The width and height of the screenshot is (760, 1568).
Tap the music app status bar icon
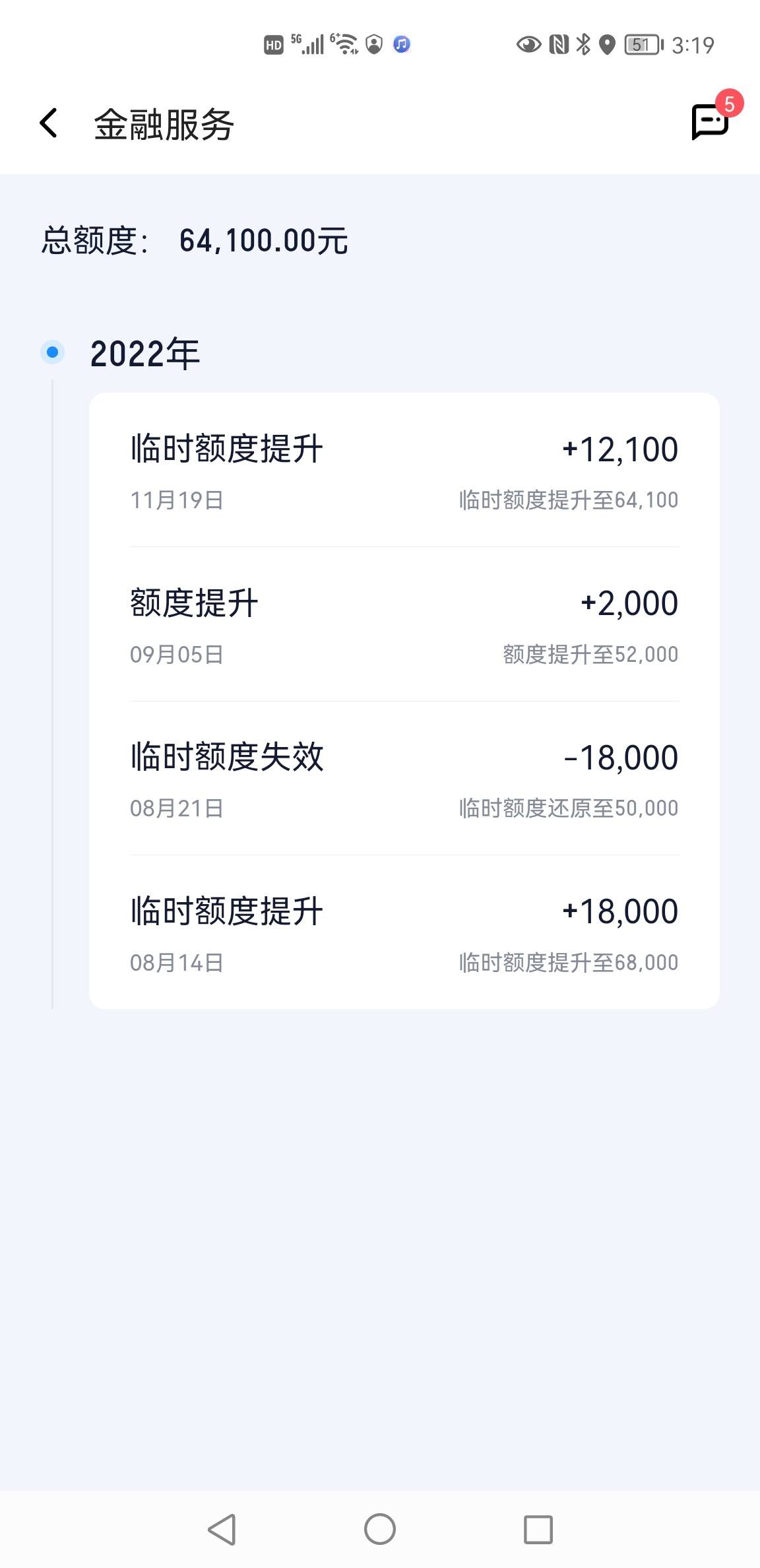coord(402,44)
